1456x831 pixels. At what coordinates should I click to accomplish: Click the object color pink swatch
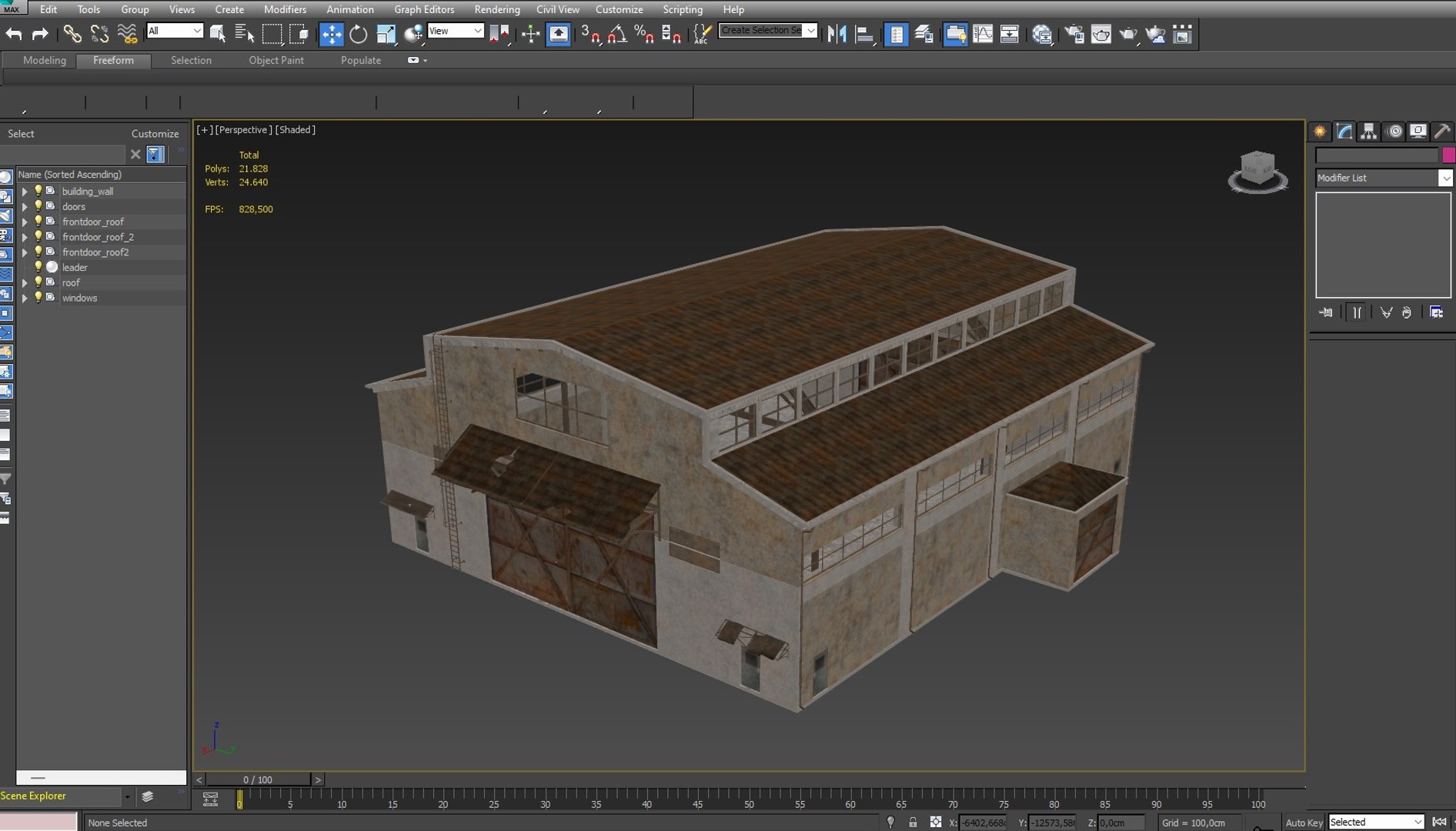click(1448, 155)
